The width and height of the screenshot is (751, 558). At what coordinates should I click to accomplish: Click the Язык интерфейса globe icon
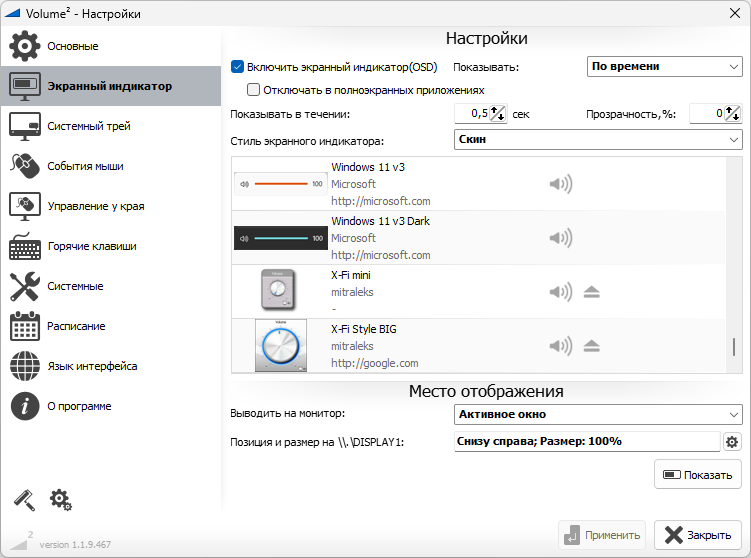24,366
